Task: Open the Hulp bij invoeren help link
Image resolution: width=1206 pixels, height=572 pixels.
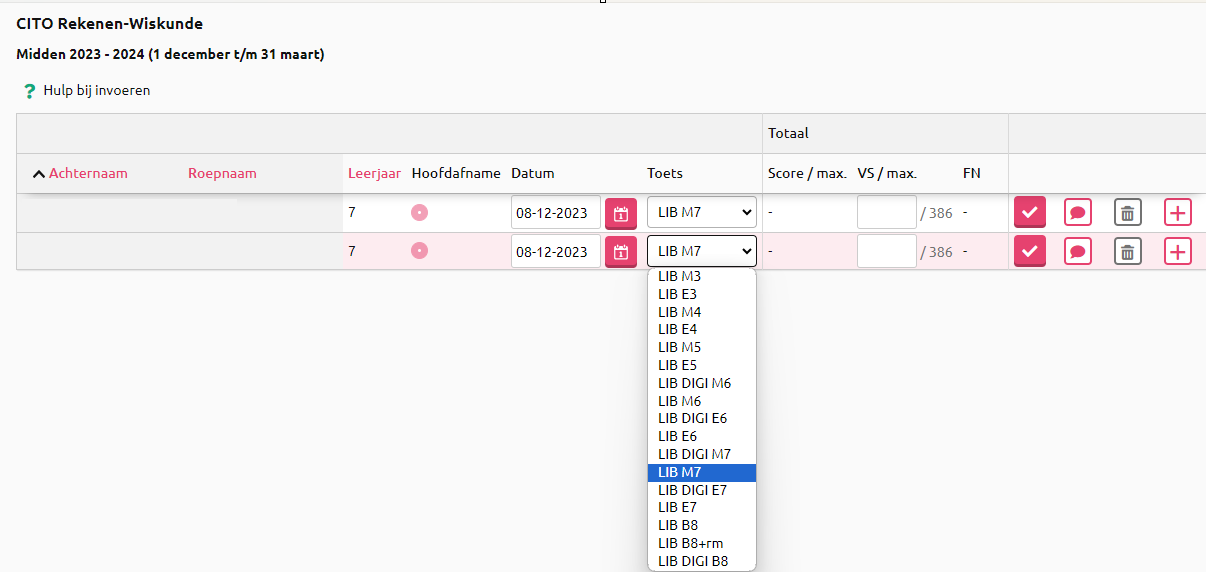Action: 96,90
